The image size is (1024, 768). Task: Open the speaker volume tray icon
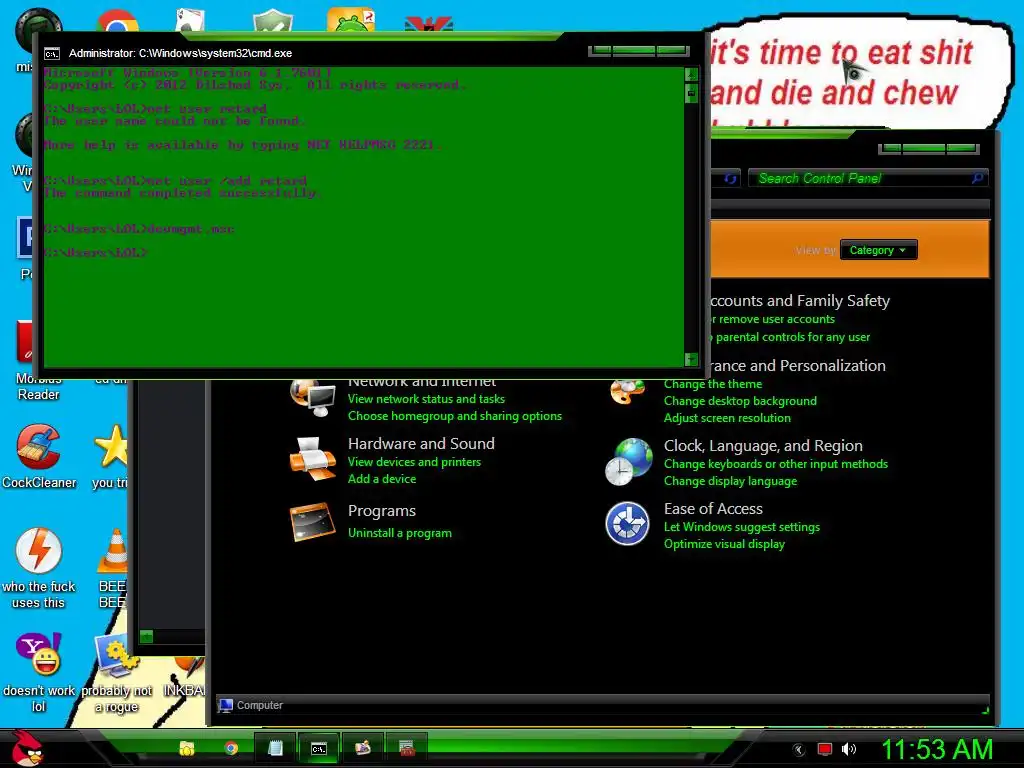coord(849,749)
